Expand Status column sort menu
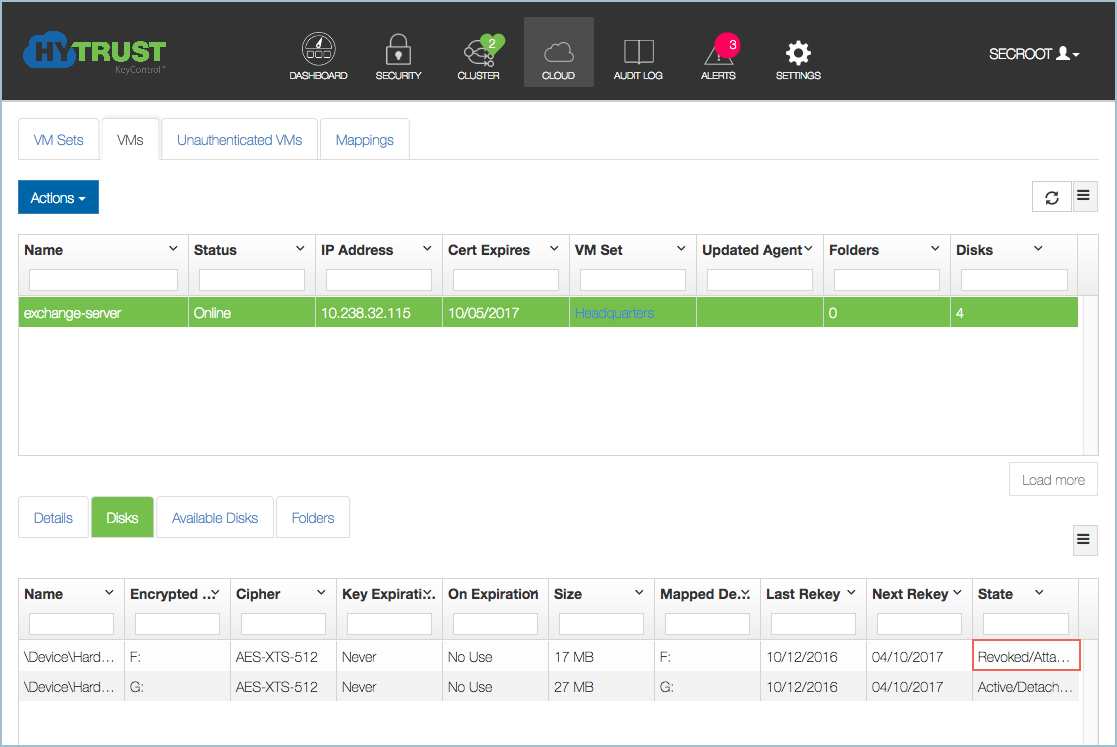 (300, 249)
